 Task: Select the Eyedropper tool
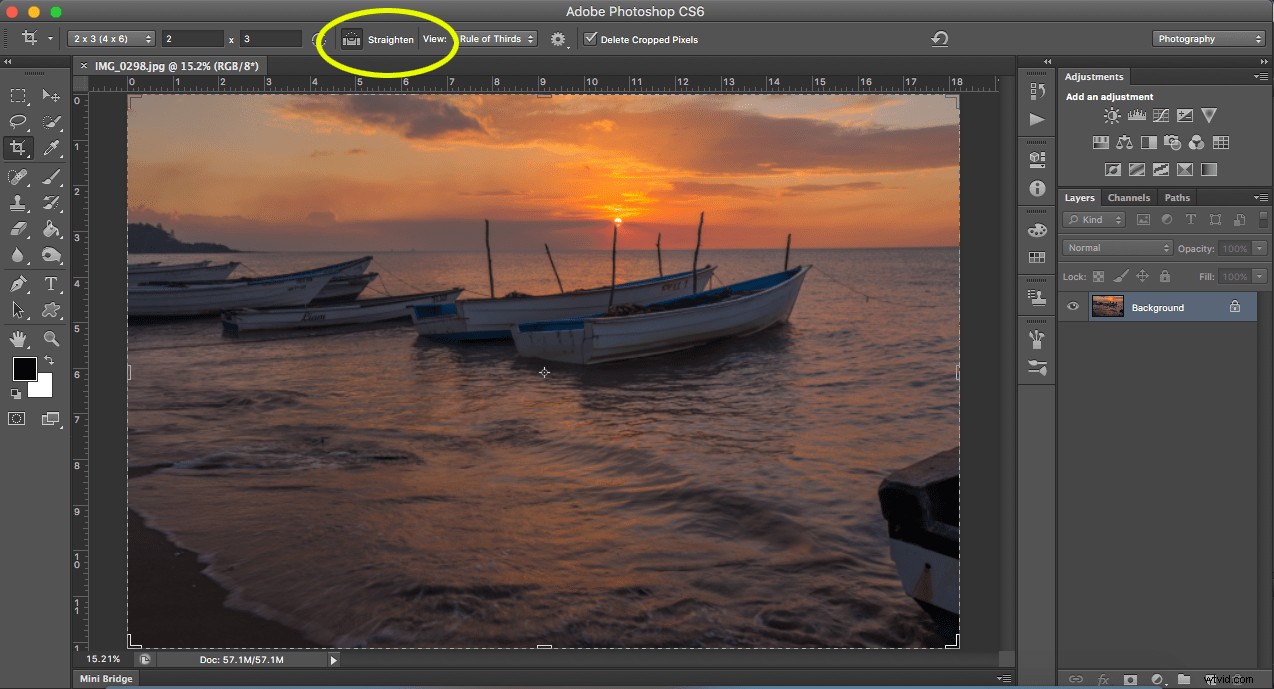point(52,150)
